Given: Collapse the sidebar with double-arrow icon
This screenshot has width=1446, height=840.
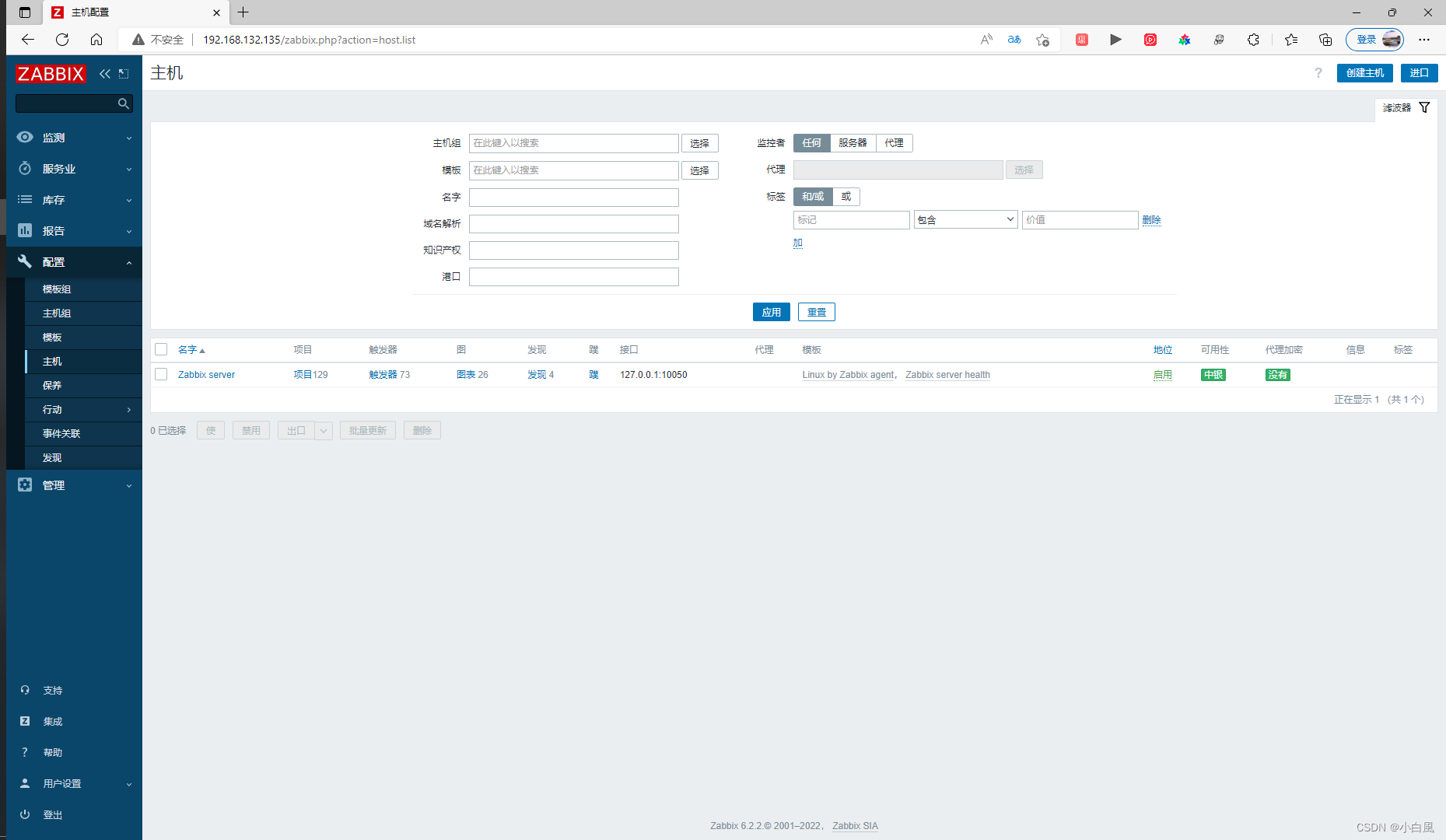Looking at the screenshot, I should [105, 74].
